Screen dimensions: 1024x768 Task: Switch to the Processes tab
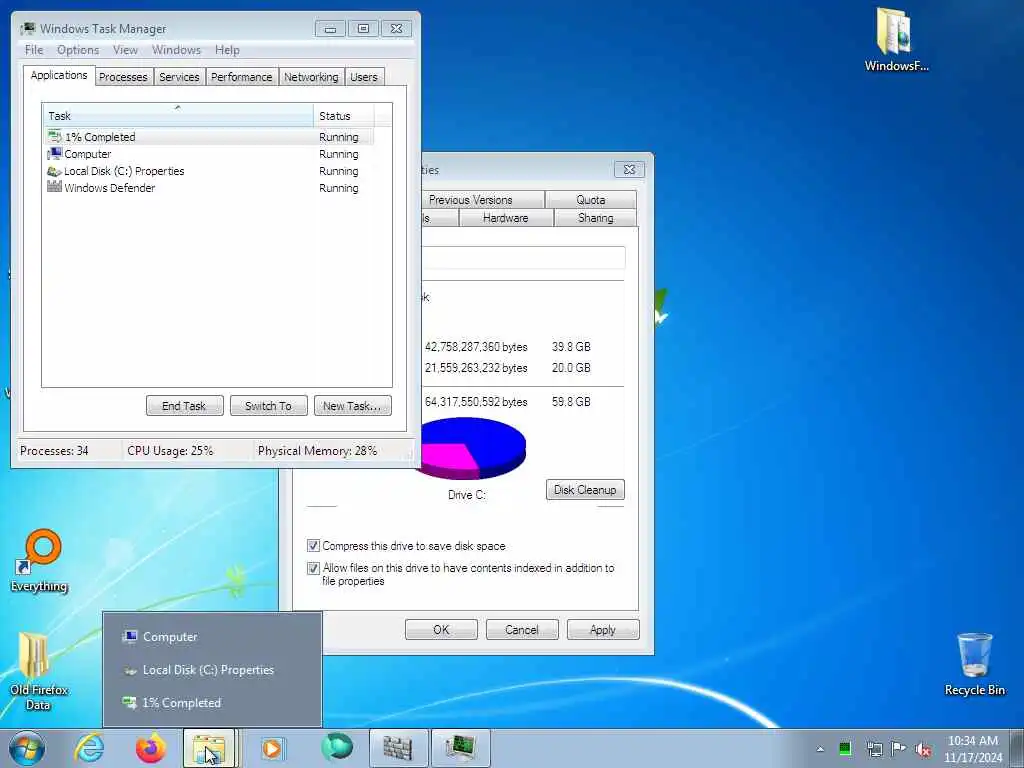123,77
